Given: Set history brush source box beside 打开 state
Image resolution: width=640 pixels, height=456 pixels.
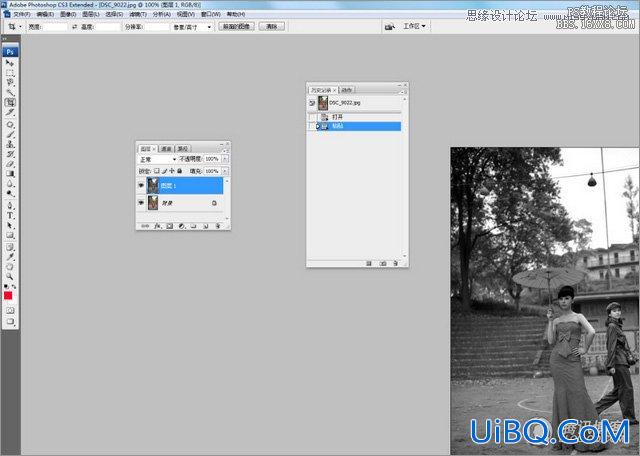Looking at the screenshot, I should (312, 117).
